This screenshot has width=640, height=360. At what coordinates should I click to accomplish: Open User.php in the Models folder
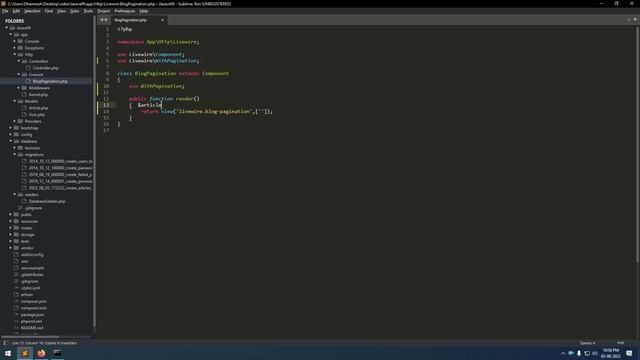[37, 115]
